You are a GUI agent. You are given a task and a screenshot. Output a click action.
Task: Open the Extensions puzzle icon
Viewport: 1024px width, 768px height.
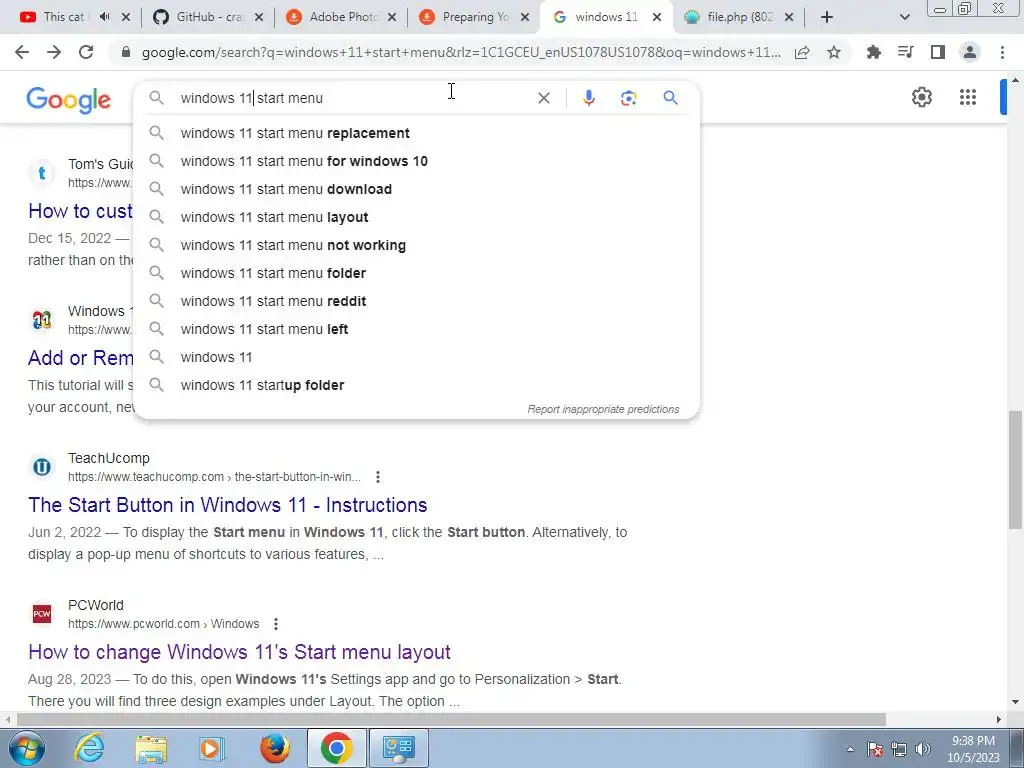tap(873, 52)
